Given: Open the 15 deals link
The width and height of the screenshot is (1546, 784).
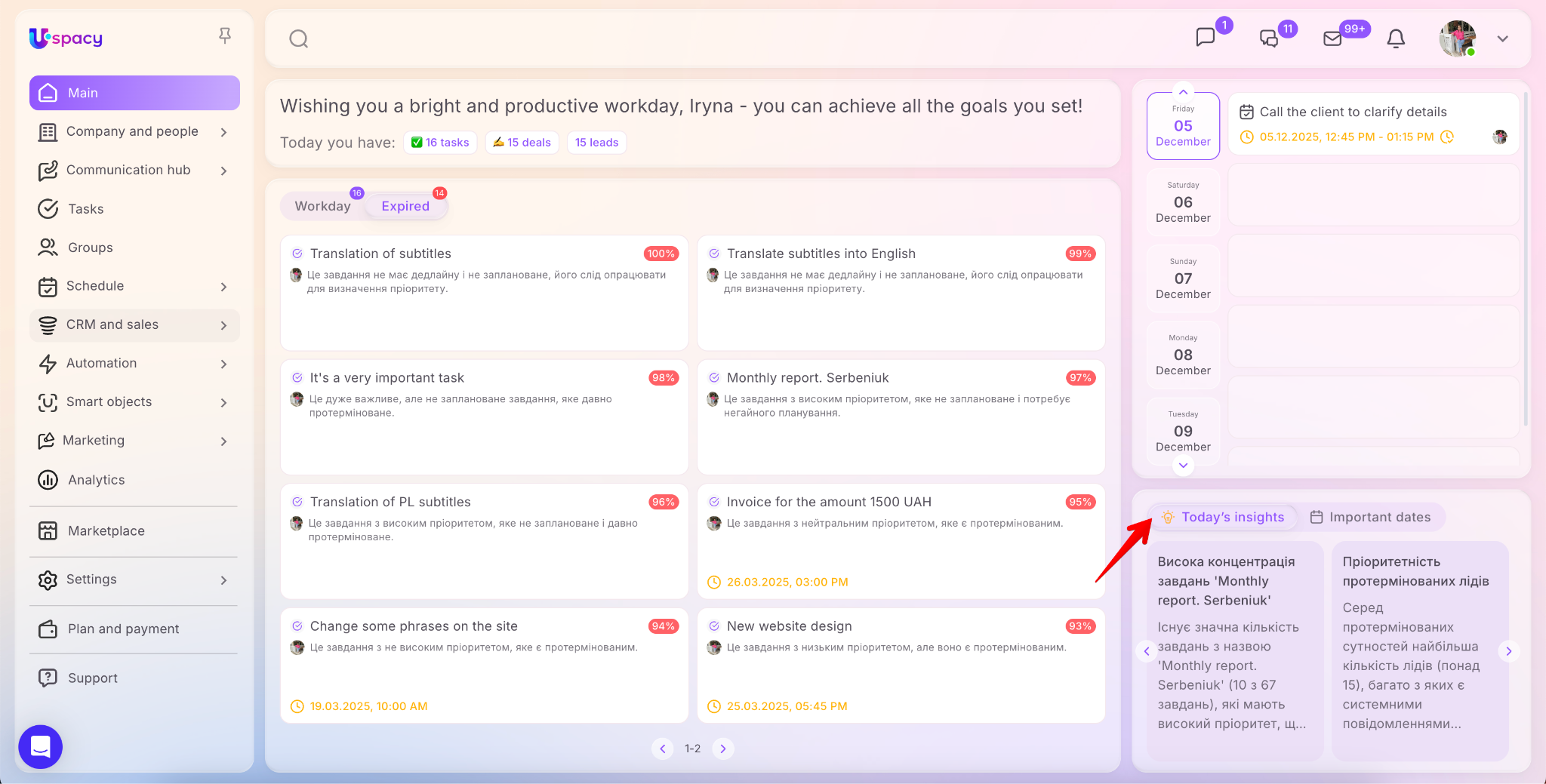Looking at the screenshot, I should tap(522, 143).
